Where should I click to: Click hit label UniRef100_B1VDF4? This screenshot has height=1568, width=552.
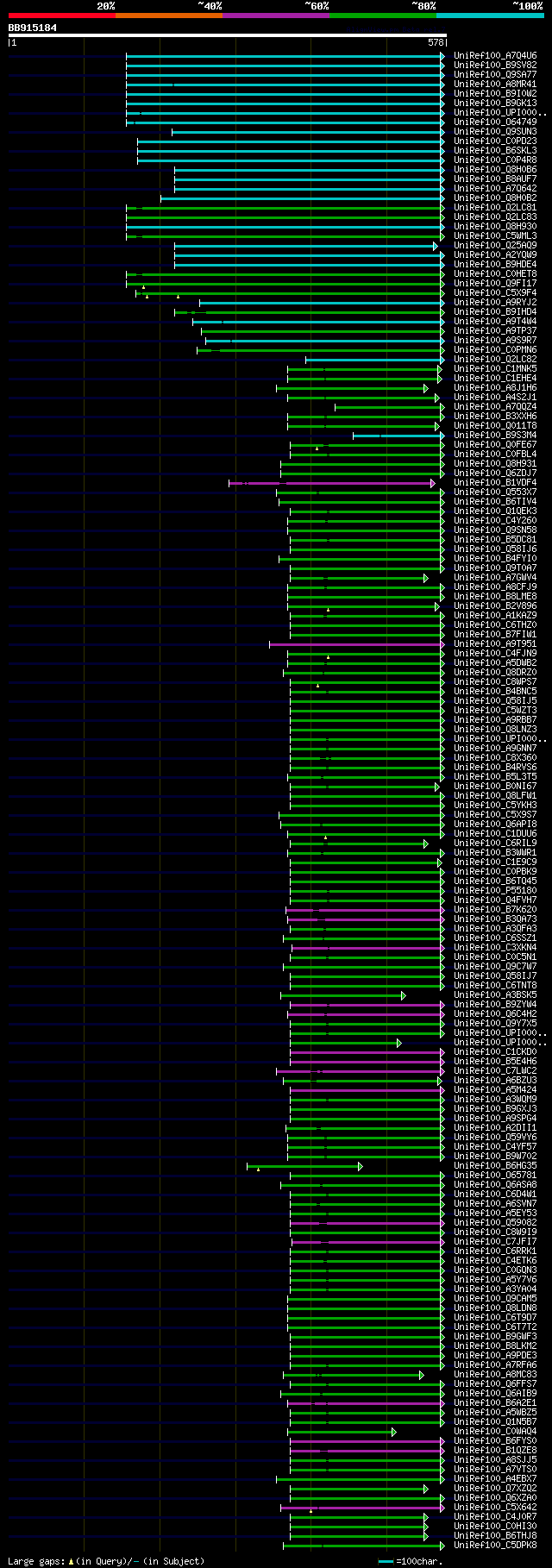[495, 482]
